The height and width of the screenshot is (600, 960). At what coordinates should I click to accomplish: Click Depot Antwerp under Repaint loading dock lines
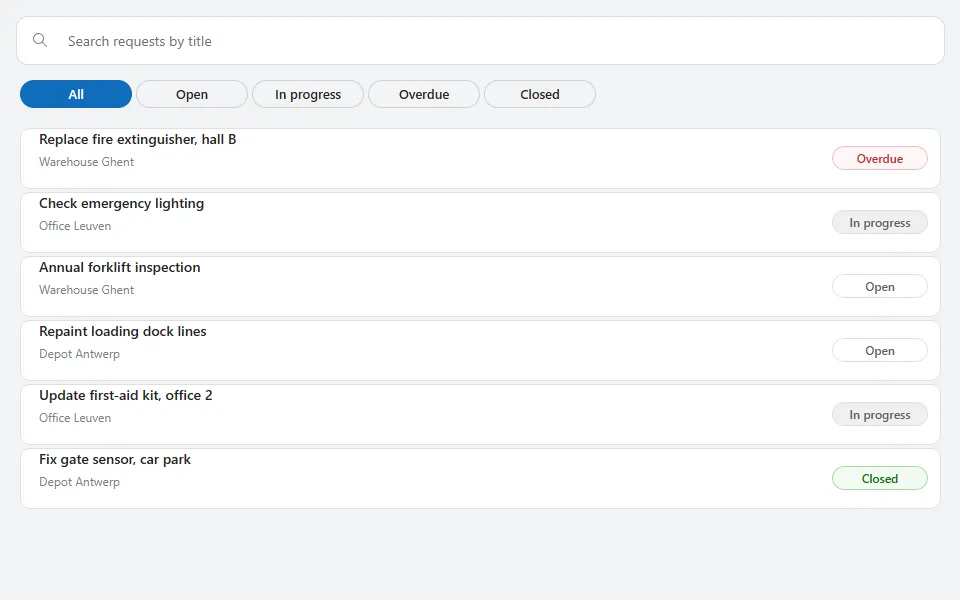click(x=80, y=354)
